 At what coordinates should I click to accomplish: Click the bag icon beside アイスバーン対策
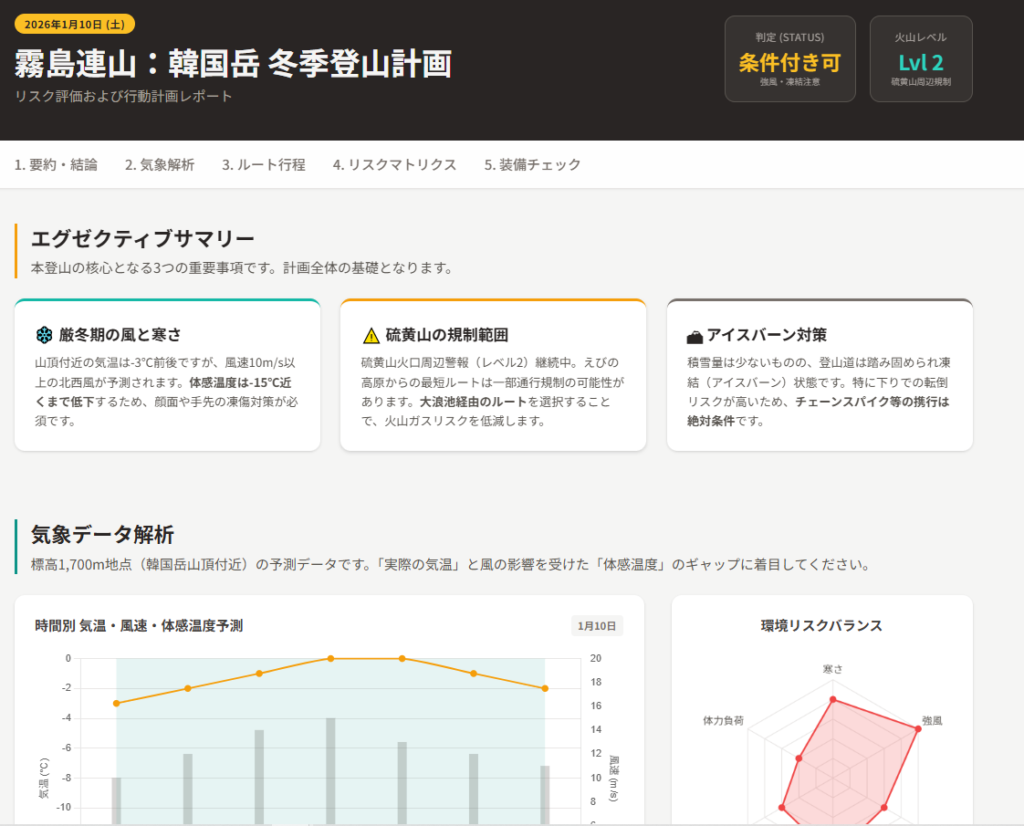695,335
